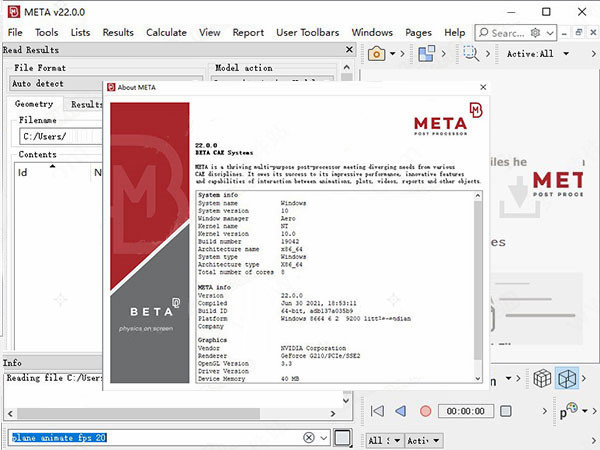Open the User Toolbars menu
The image size is (600, 450).
(x=307, y=32)
